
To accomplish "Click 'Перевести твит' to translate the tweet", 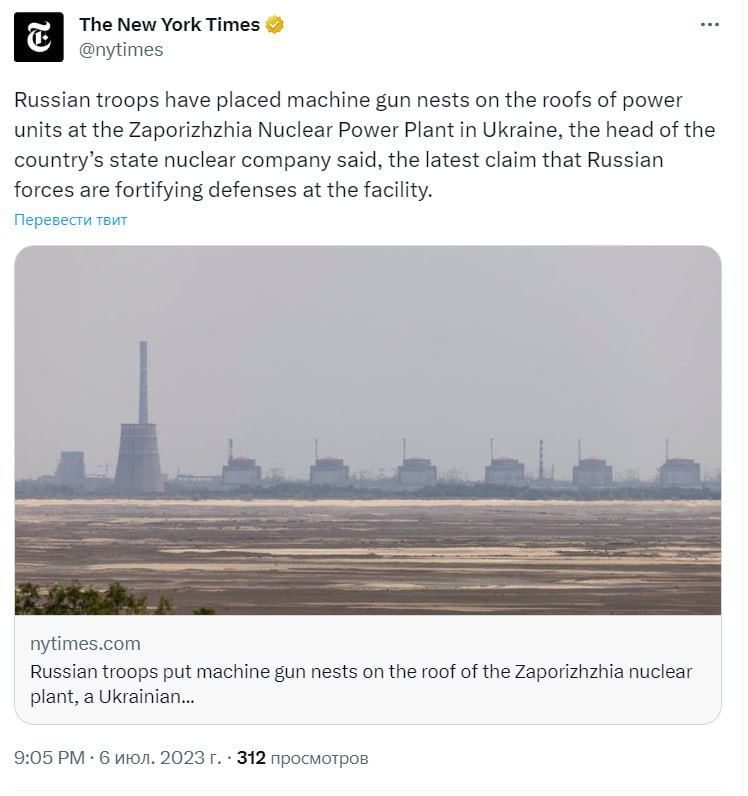I will [71, 220].
